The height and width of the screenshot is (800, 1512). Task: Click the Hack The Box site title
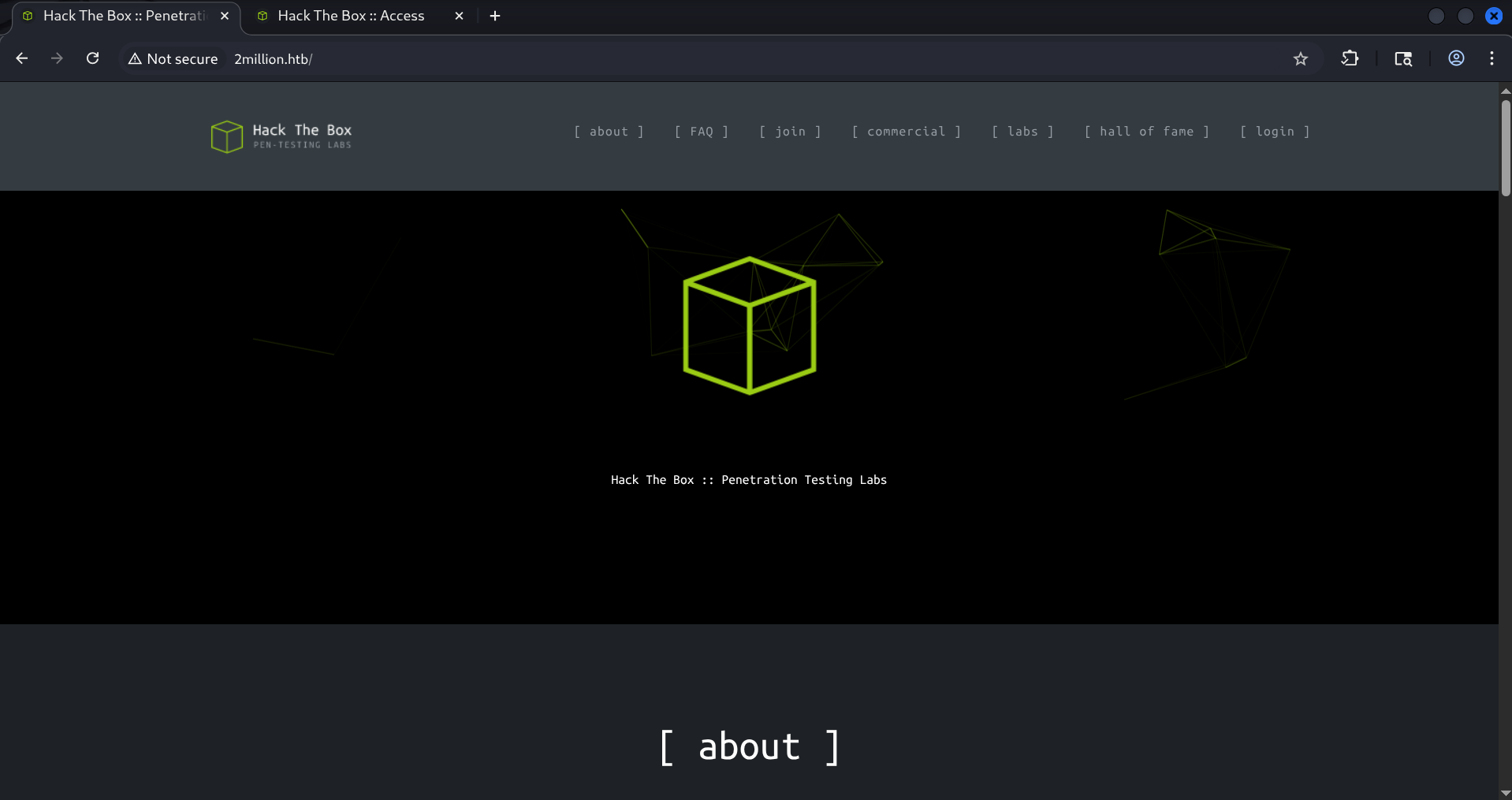point(302,130)
